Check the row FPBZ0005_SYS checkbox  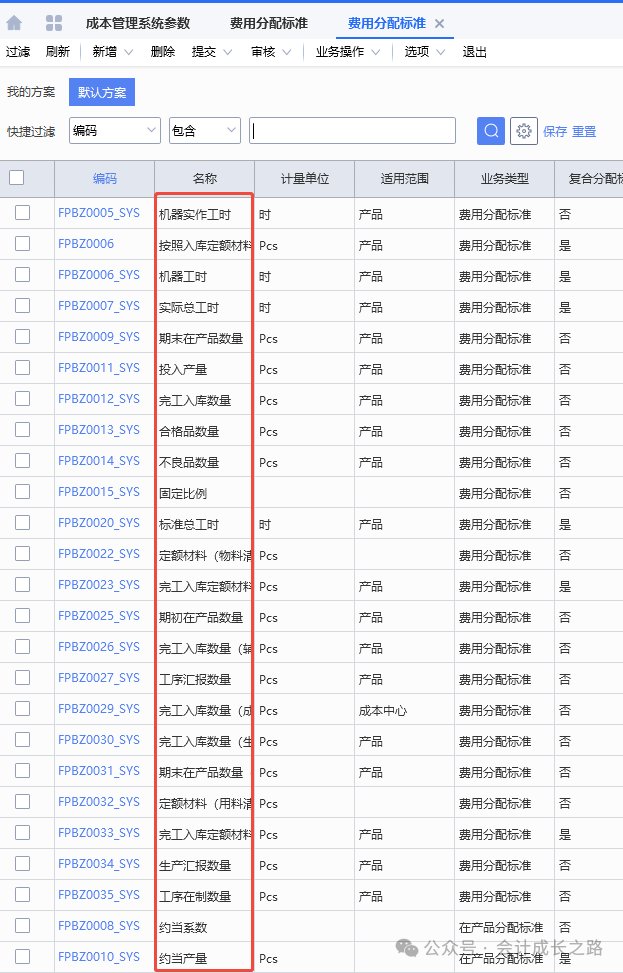[22, 212]
